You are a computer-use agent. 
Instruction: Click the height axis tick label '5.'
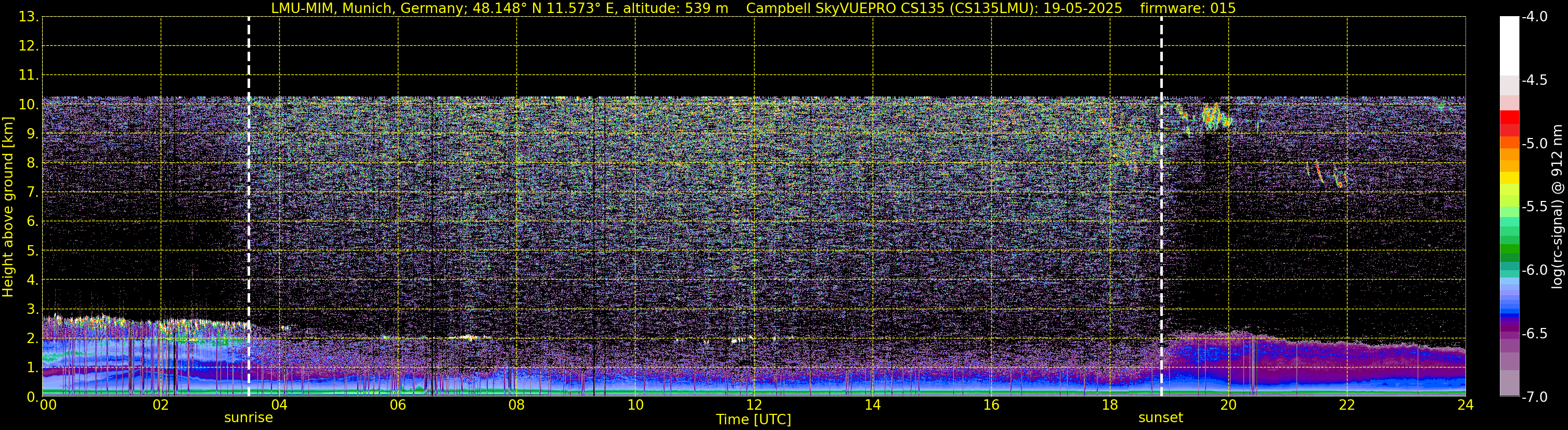(x=32, y=251)
